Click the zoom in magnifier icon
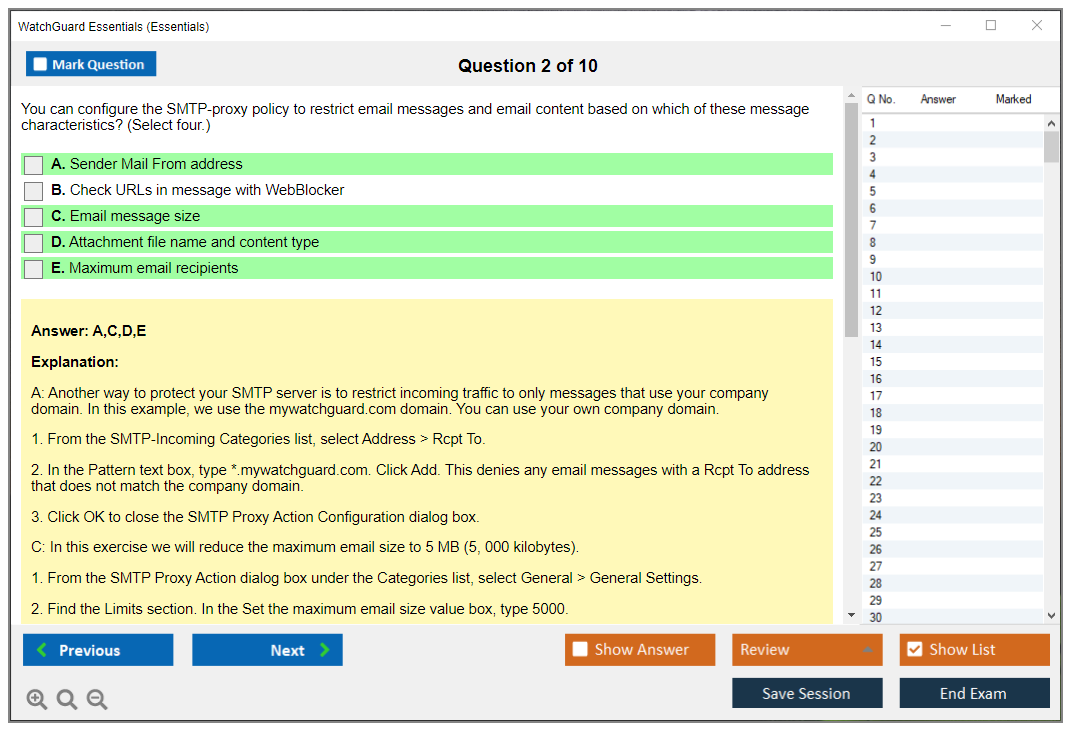1075x735 pixels. click(x=37, y=700)
